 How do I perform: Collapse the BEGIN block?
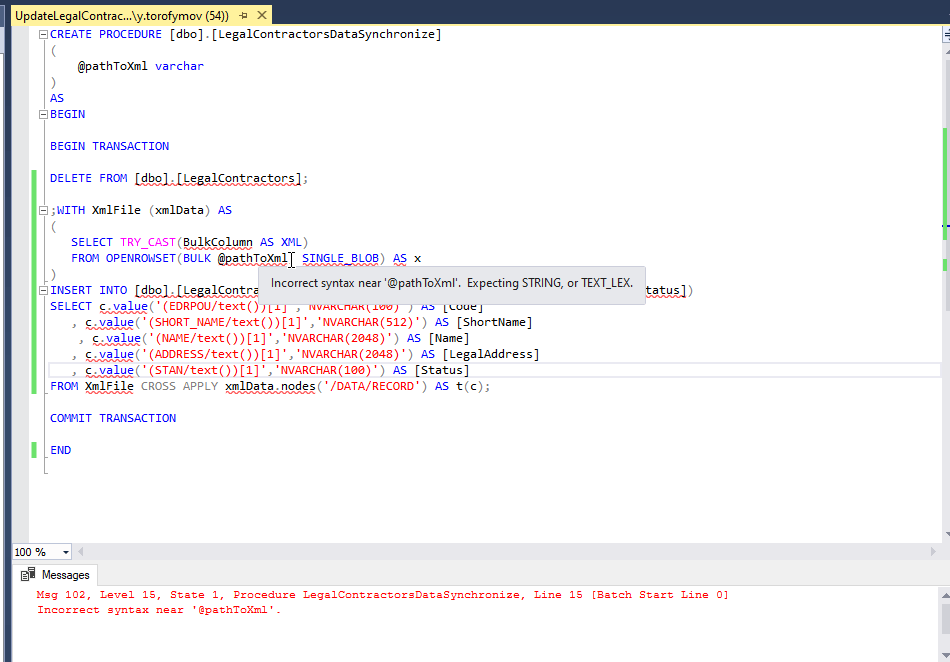tap(42, 114)
